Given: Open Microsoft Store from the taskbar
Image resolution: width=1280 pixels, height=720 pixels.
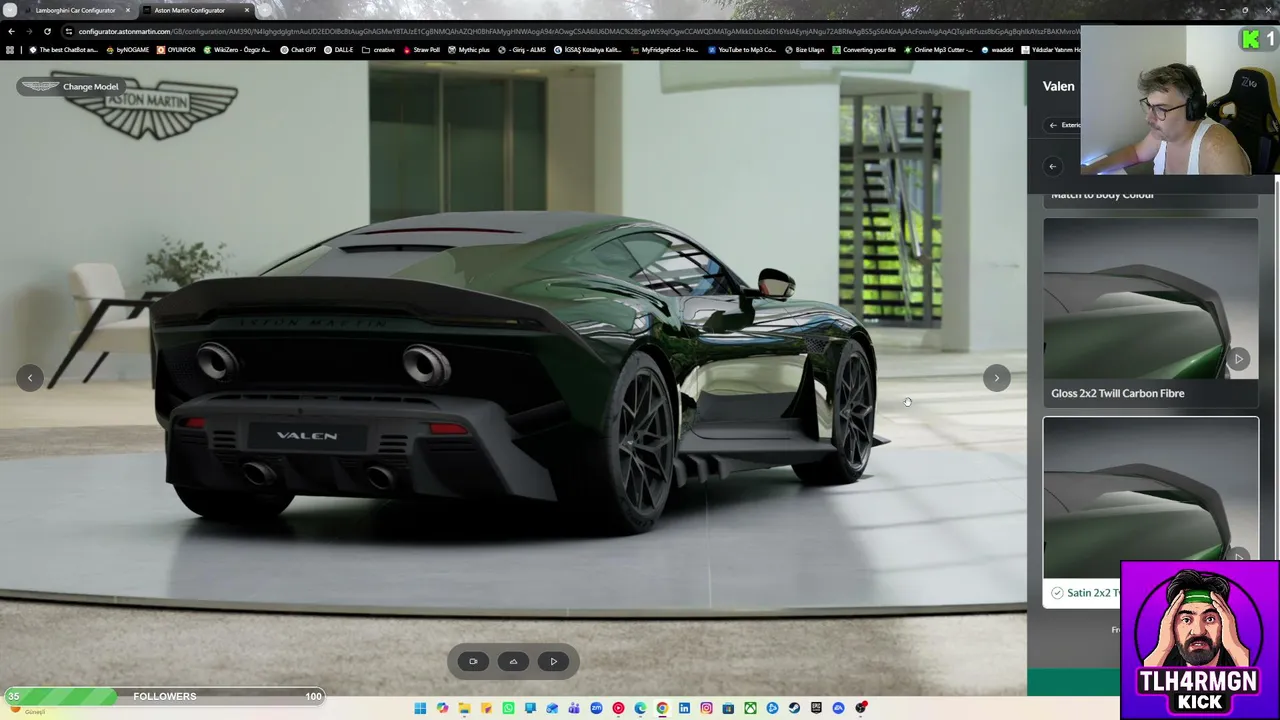Looking at the screenshot, I should pyautogui.click(x=728, y=708).
